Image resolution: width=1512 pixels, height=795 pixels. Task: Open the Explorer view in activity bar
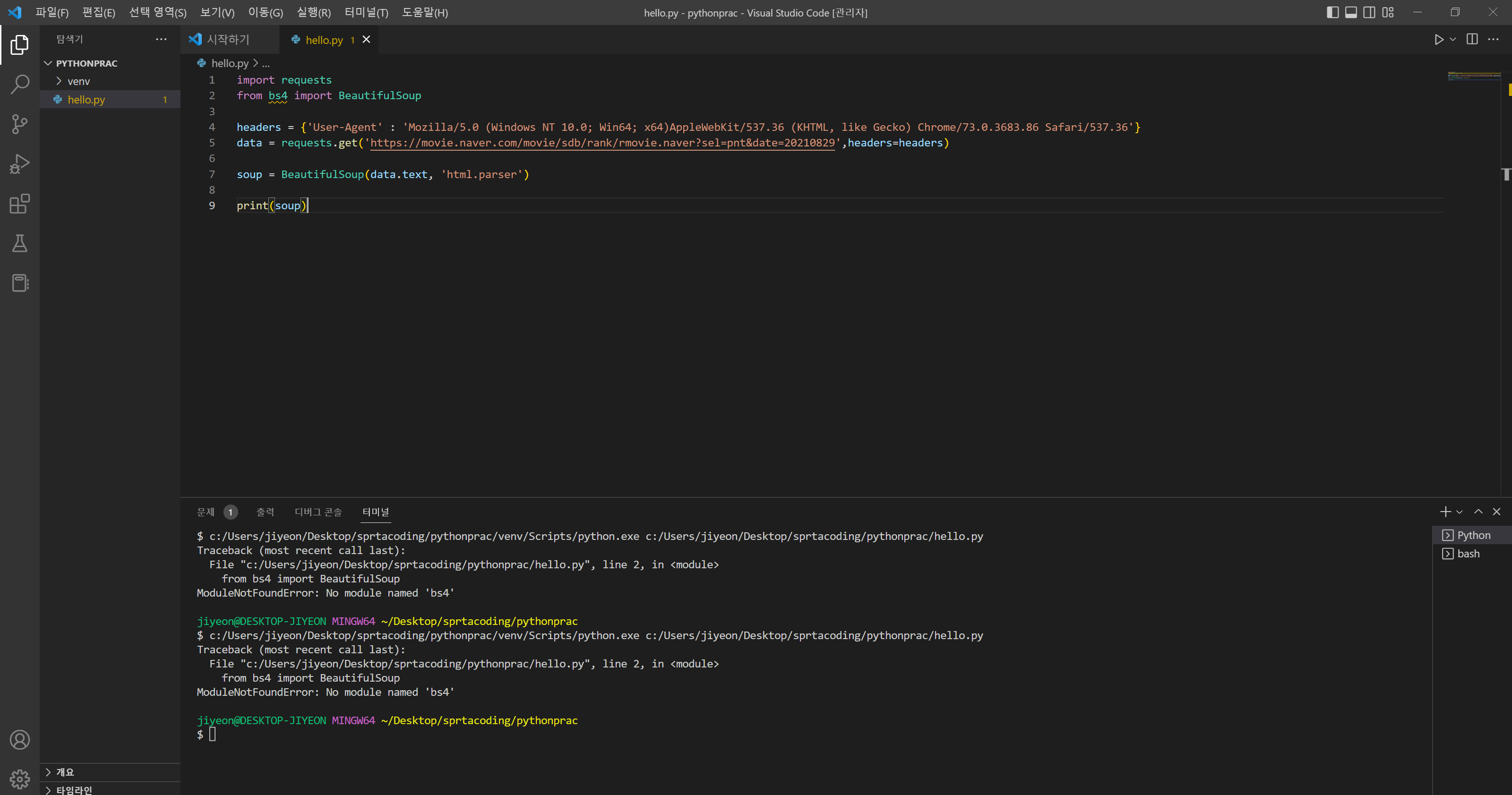coord(19,44)
